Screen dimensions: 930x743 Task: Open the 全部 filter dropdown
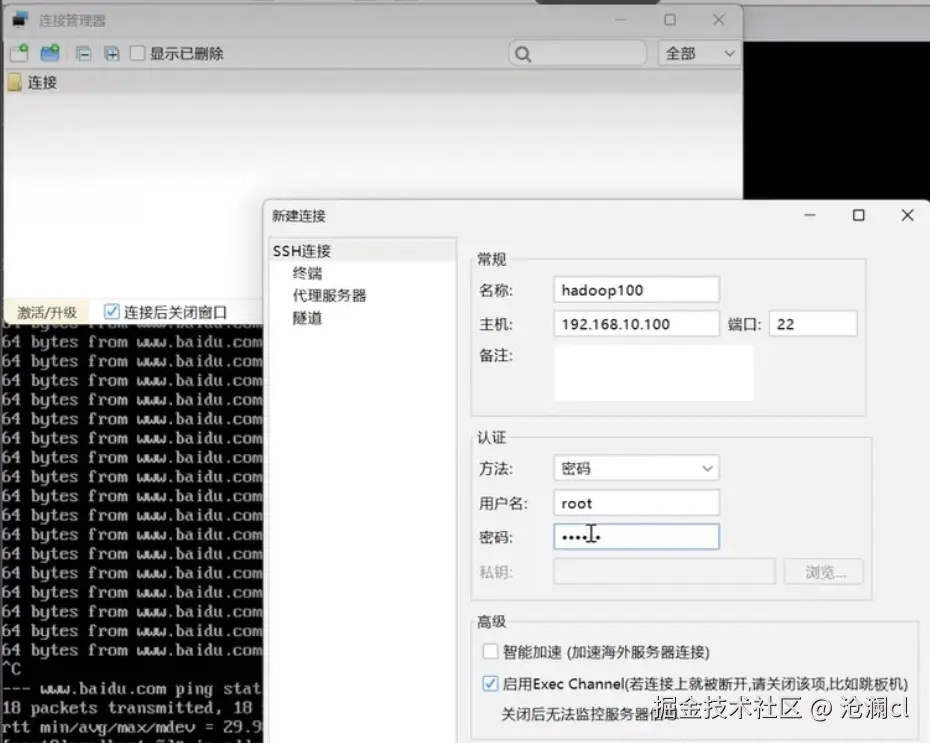click(699, 53)
